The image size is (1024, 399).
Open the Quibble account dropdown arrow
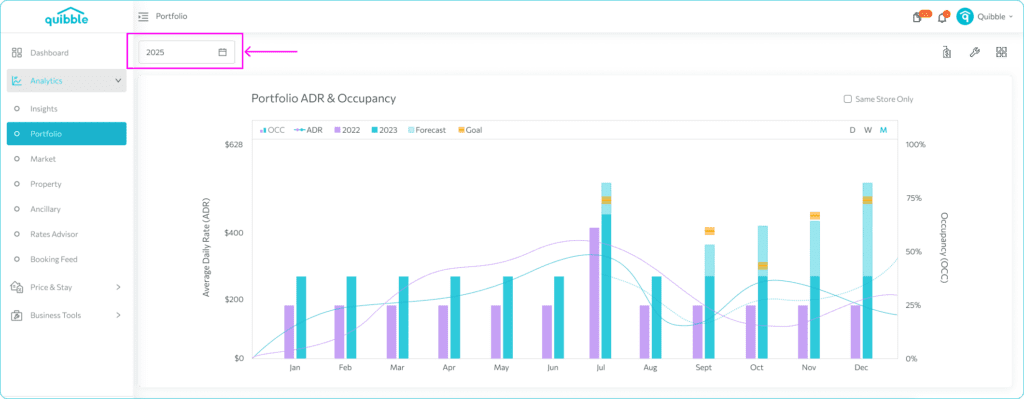pos(1012,17)
